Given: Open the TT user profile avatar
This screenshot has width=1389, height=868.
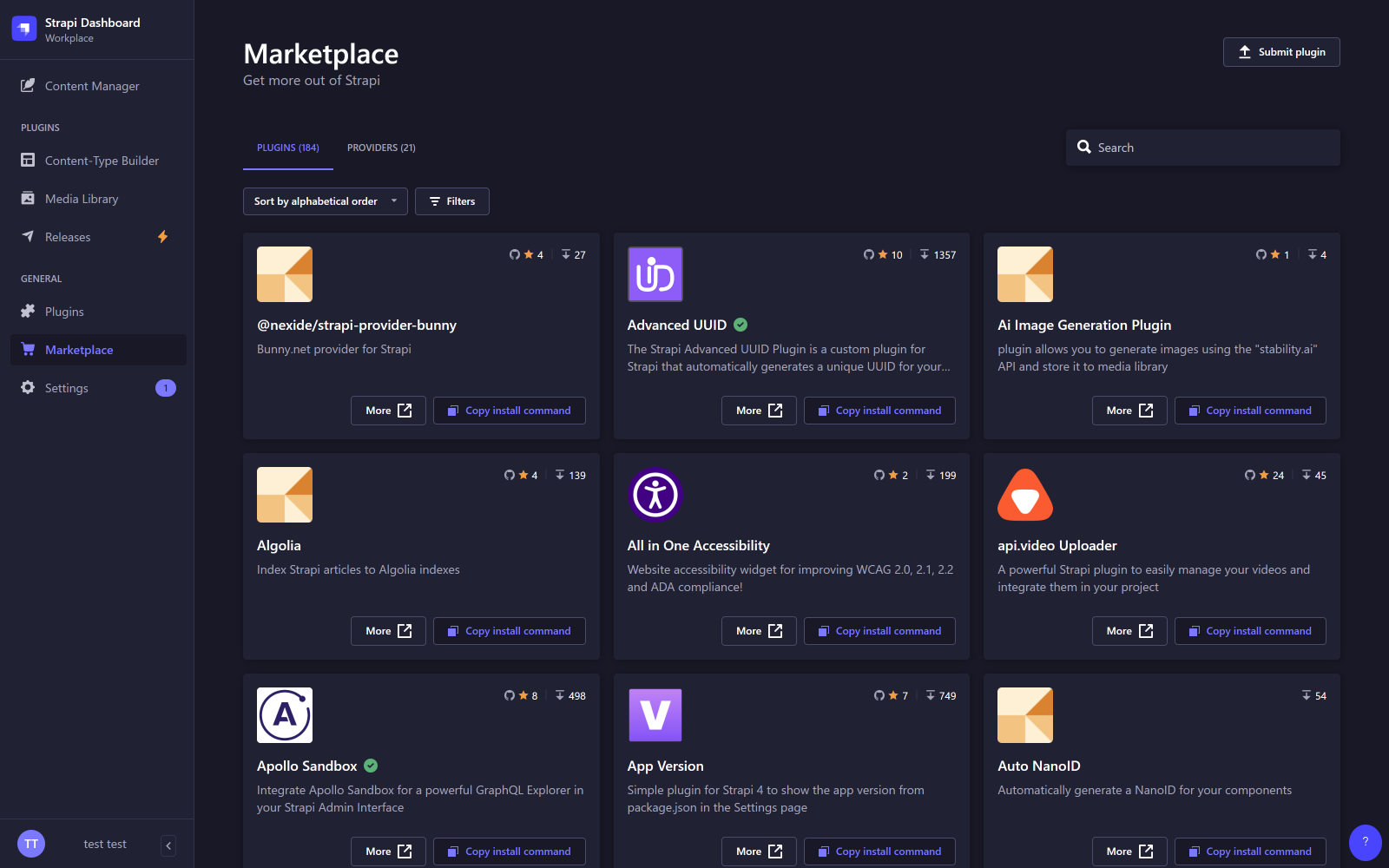Looking at the screenshot, I should [x=31, y=844].
